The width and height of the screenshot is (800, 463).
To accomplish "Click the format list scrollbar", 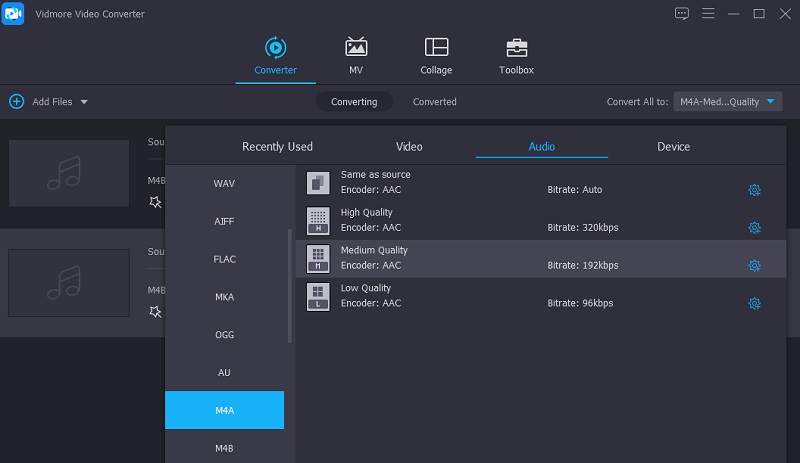I will (x=291, y=285).
